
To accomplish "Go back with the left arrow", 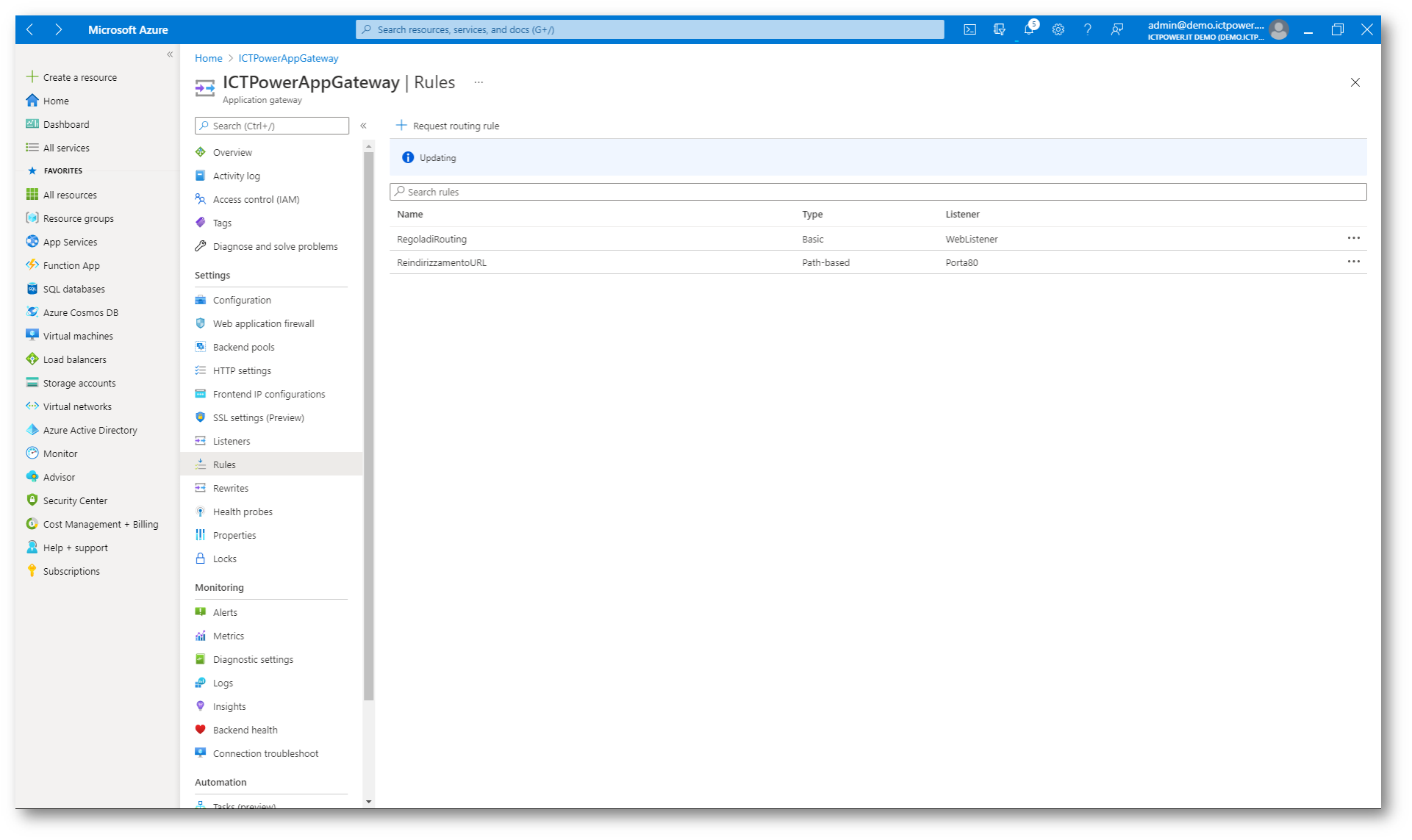I will 30,29.
